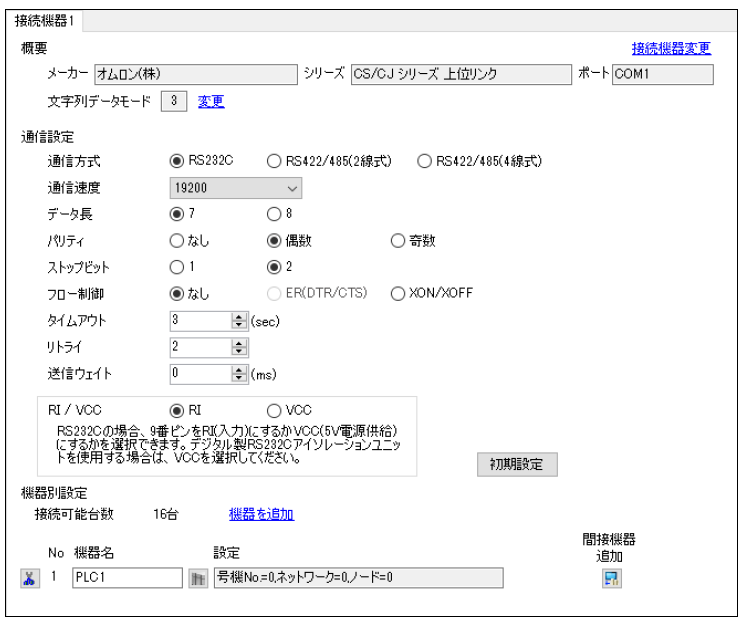Set stop bit to 1
The height and width of the screenshot is (624, 745).
177,267
